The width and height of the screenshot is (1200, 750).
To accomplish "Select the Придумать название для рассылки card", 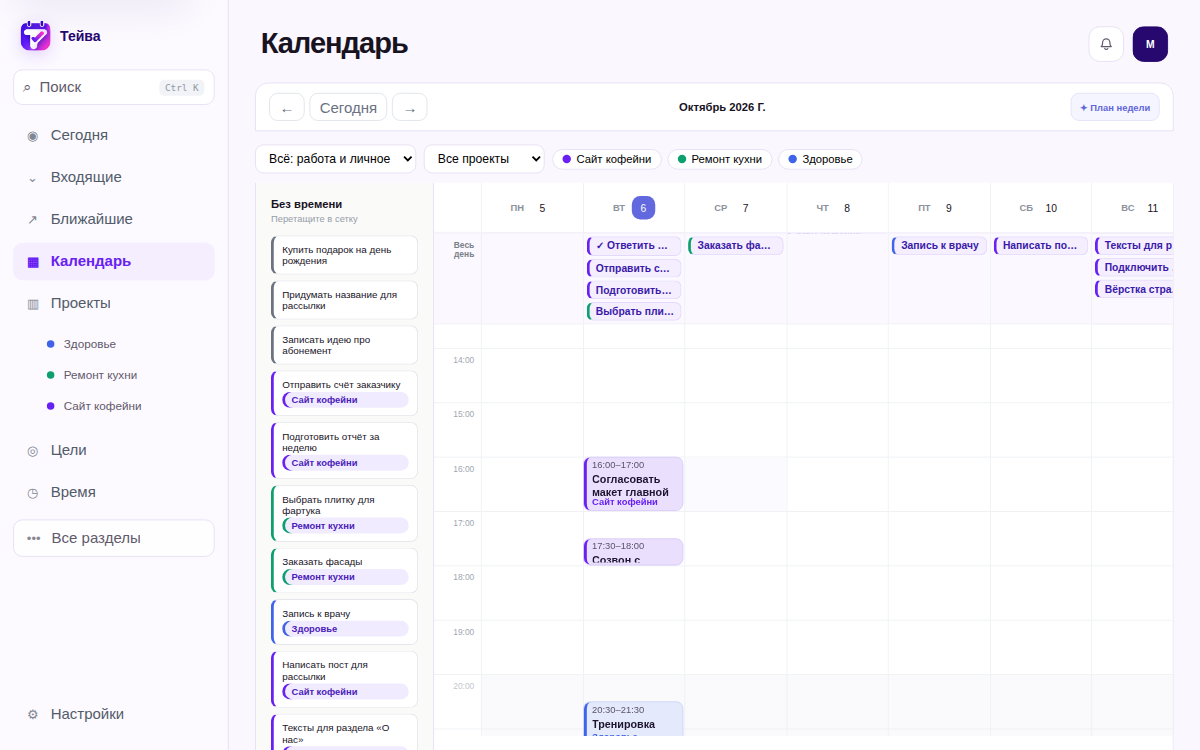I will point(344,300).
